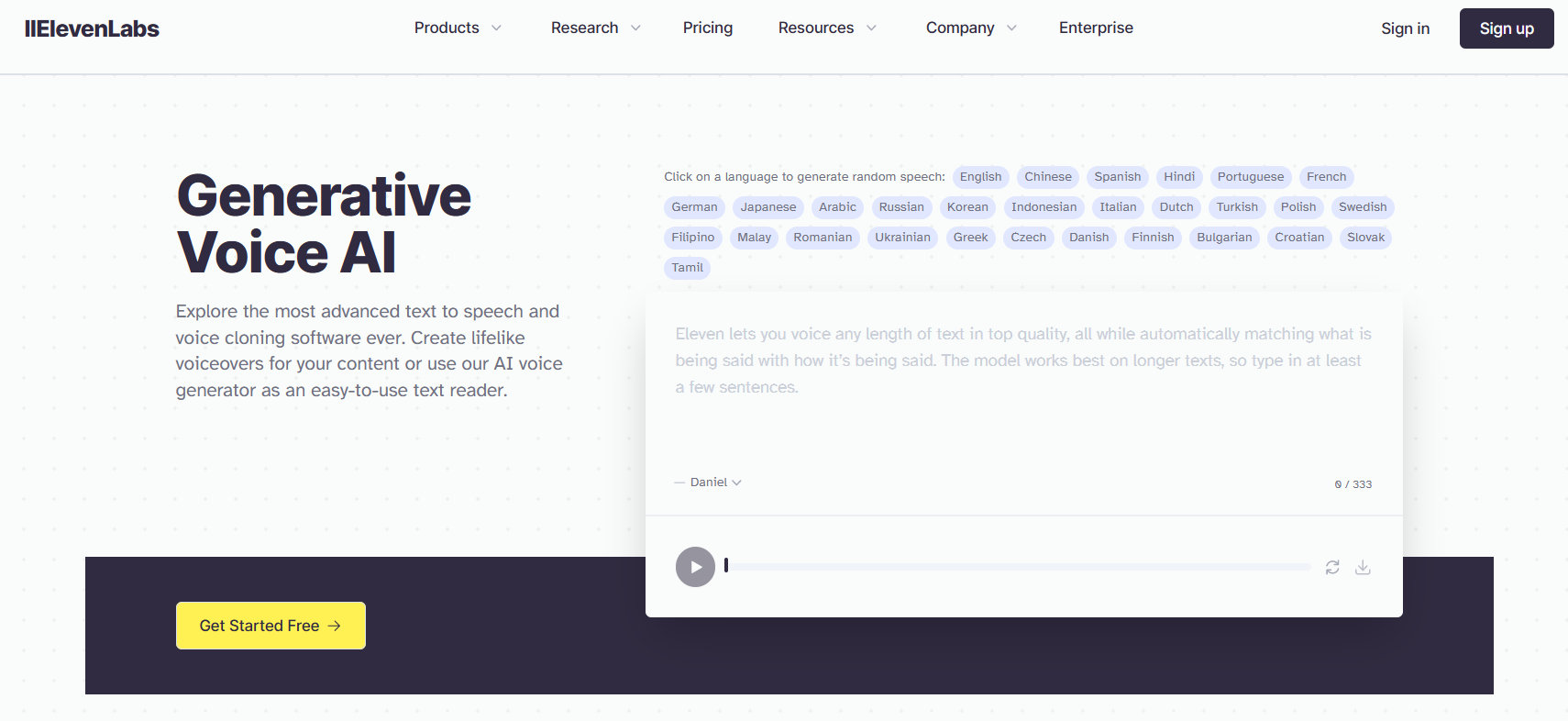Screen dimensions: 1568x721
Task: Select the Chinese language chip
Action: [x=1047, y=177]
